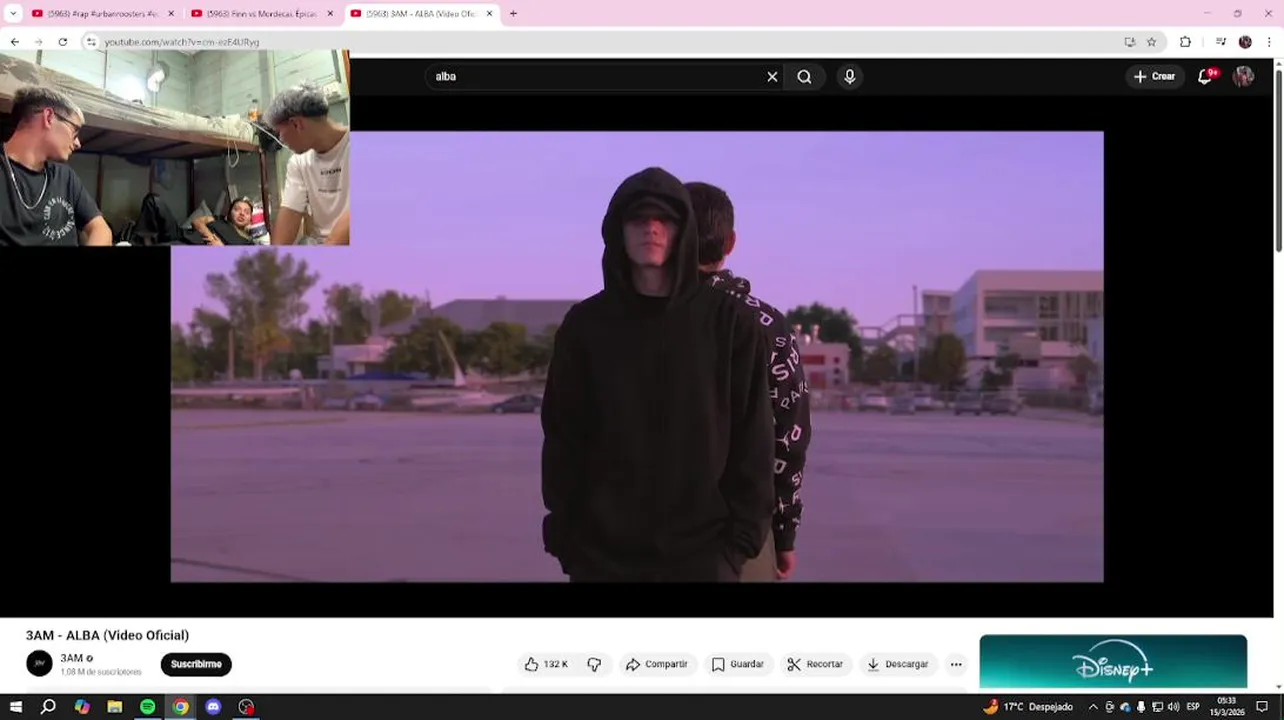
Task: Open the weather widget '17°C Despejado'
Action: pyautogui.click(x=1027, y=707)
